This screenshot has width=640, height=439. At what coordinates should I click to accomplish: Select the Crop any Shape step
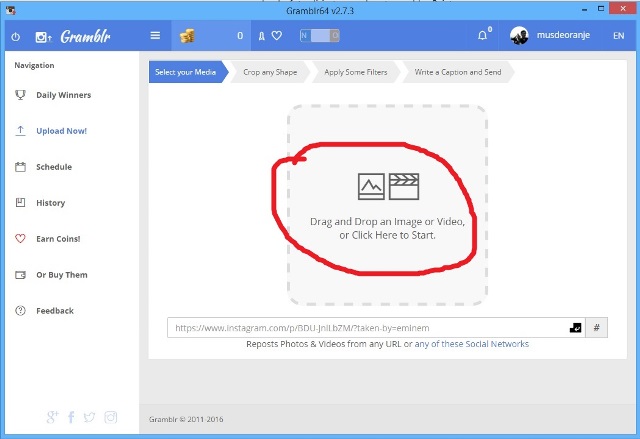point(270,72)
